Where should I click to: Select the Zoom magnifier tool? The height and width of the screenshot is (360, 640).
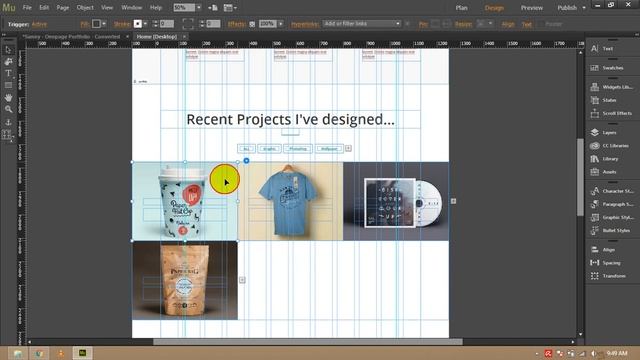pyautogui.click(x=8, y=109)
